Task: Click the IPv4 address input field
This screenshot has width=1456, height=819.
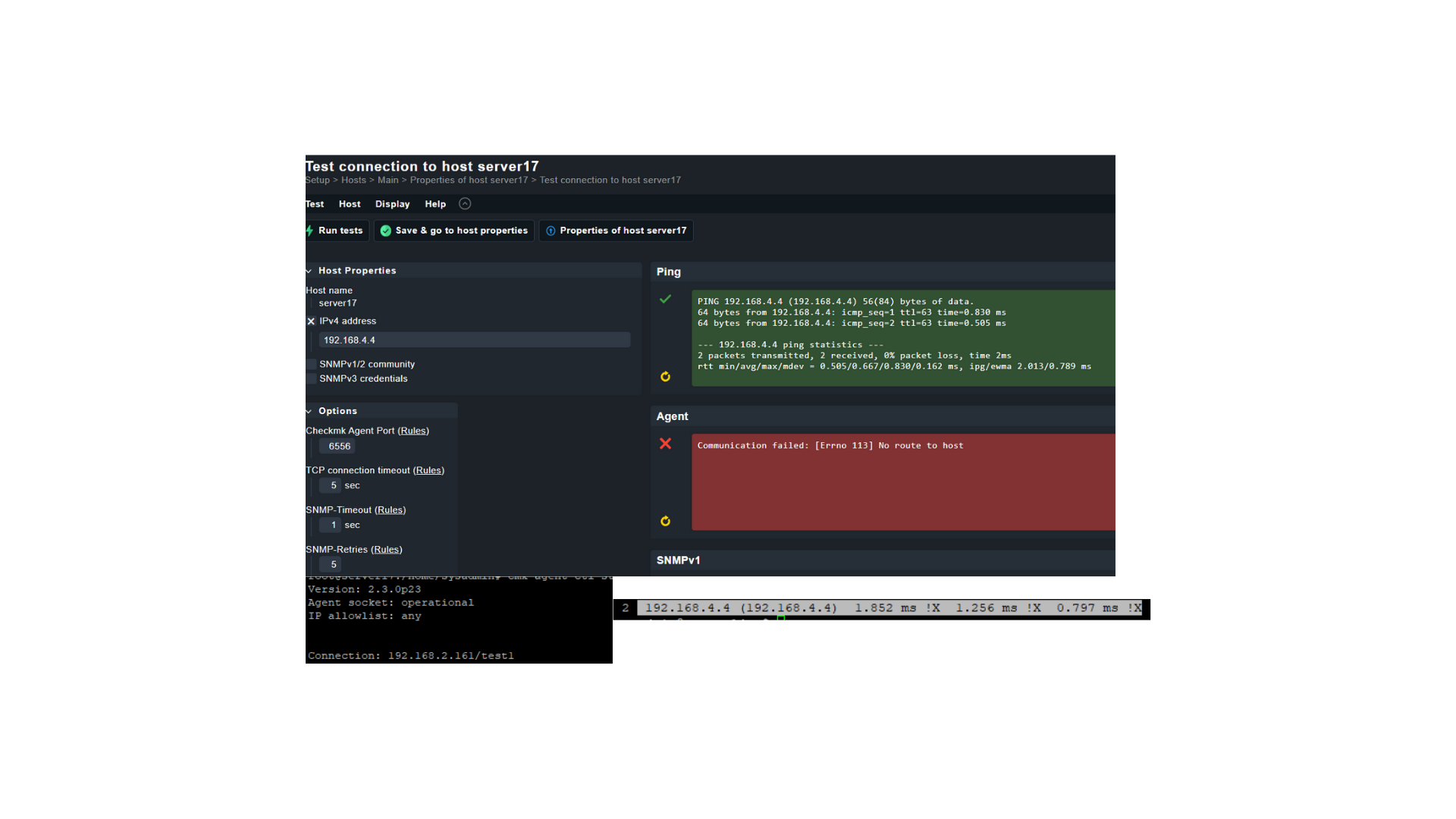Action: point(474,340)
